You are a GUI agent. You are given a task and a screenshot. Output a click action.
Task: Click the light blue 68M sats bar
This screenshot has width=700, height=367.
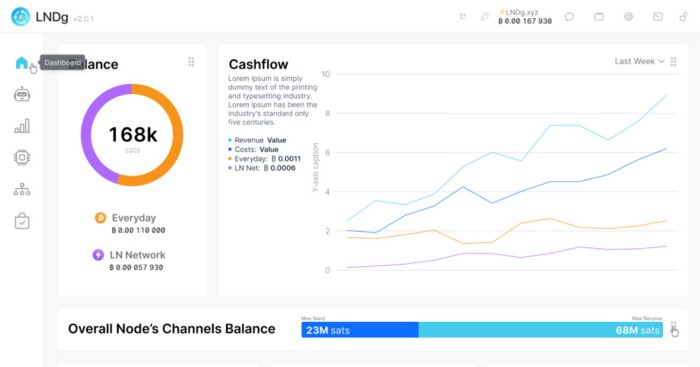[541, 330]
